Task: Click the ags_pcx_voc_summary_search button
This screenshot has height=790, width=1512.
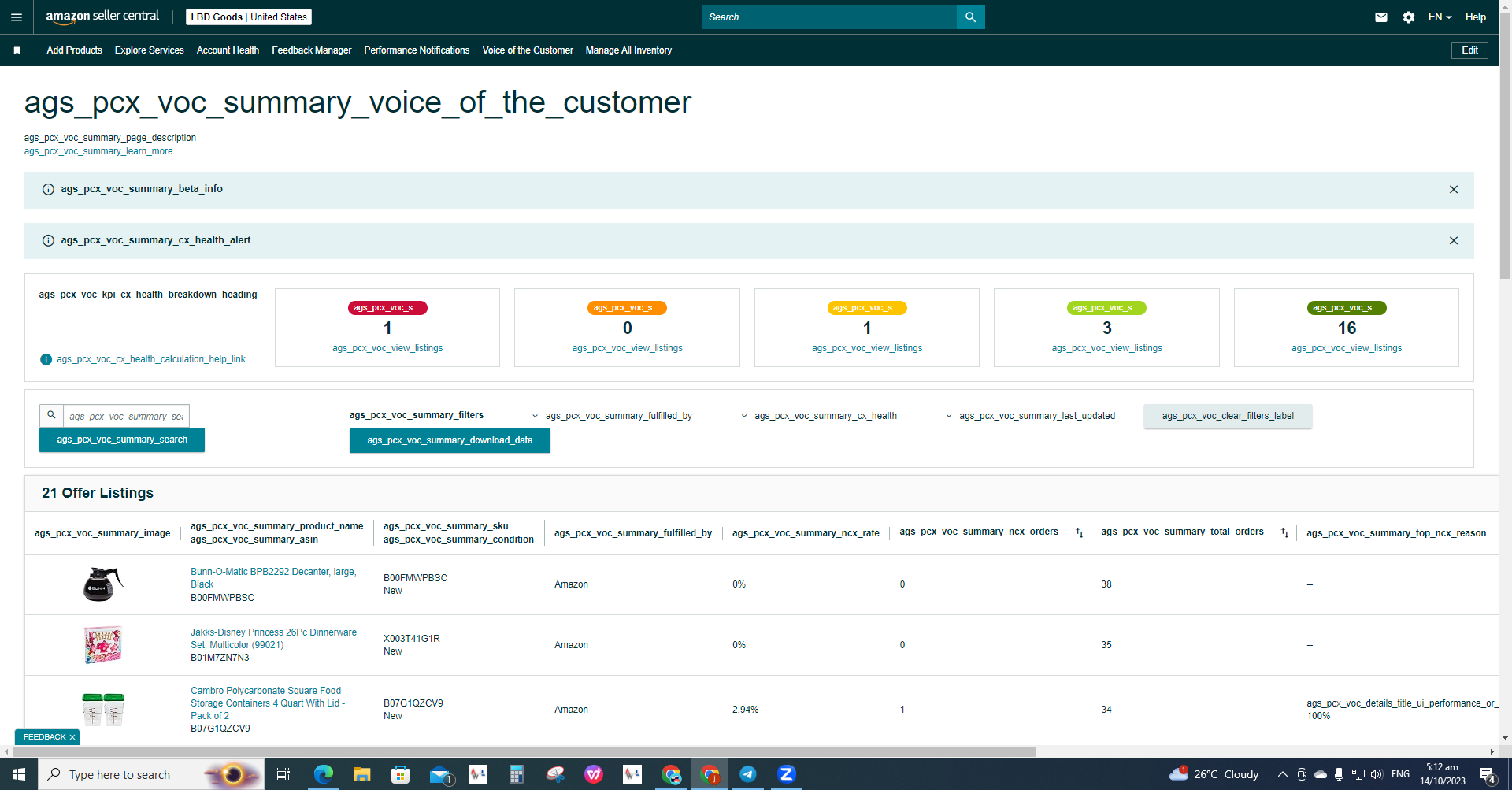Action: [122, 440]
